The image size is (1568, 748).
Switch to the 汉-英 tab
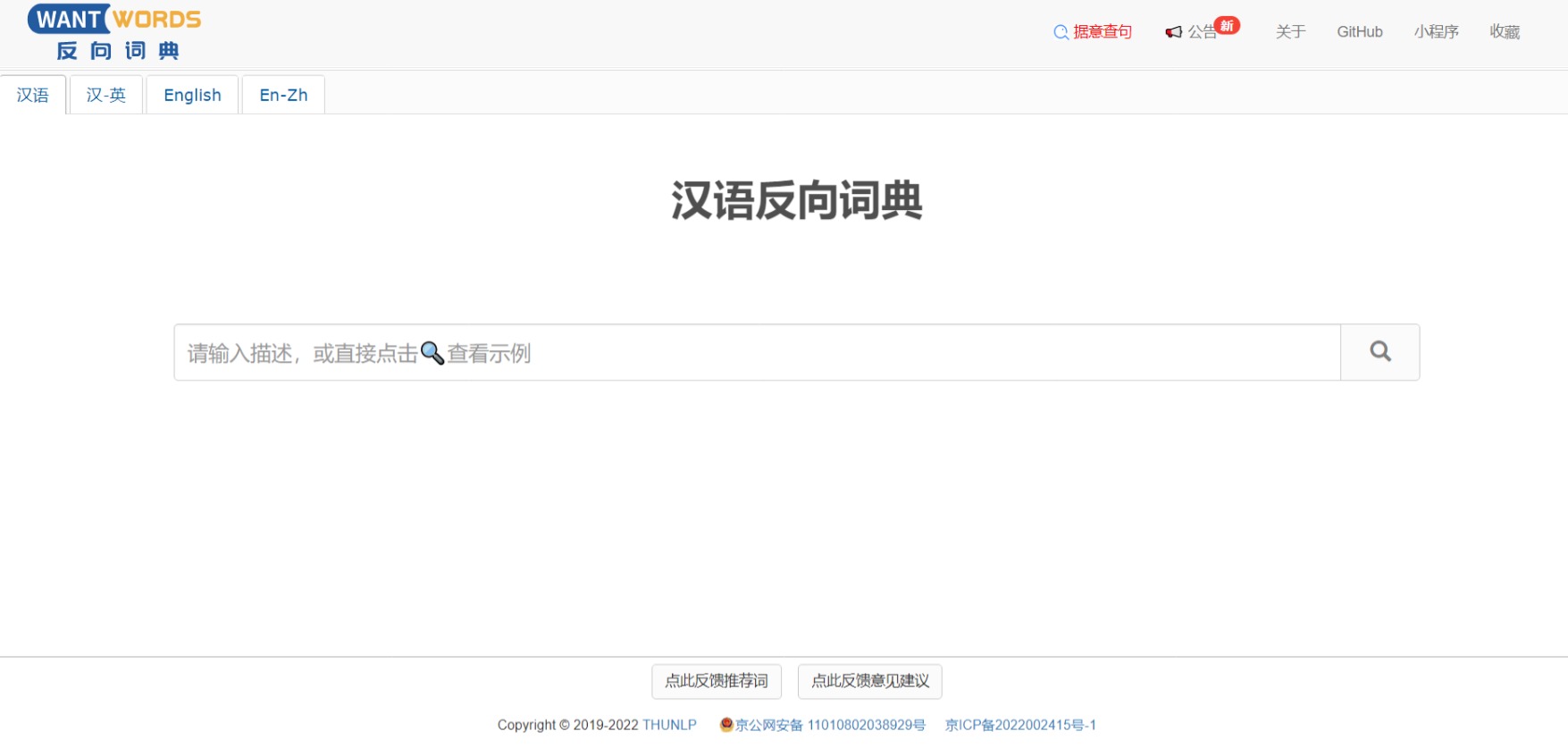(106, 95)
